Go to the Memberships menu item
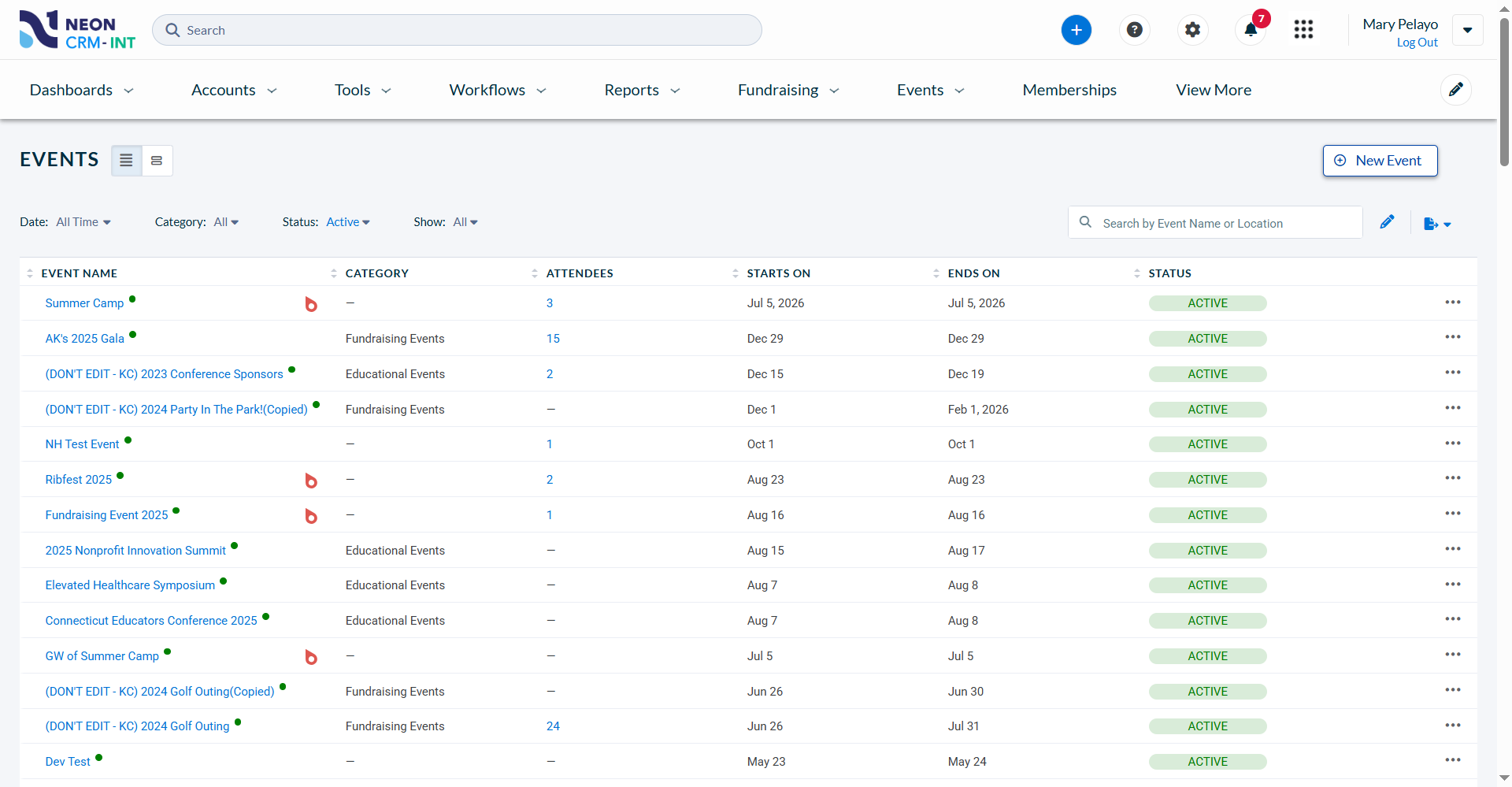The height and width of the screenshot is (787, 1512). point(1069,90)
